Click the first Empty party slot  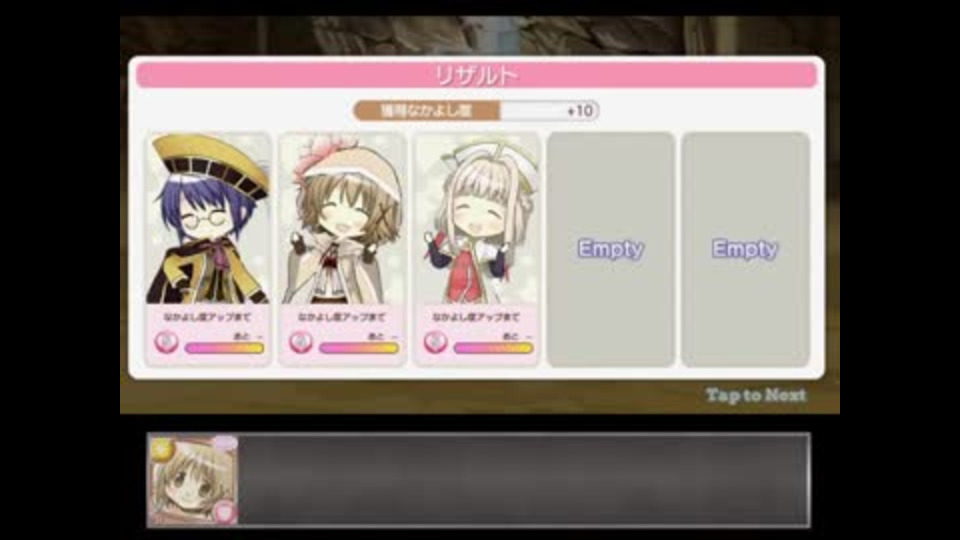tap(610, 249)
